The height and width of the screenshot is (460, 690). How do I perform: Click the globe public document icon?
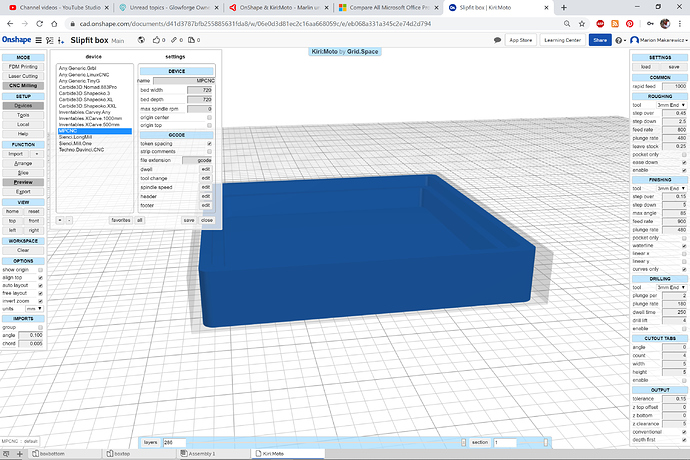pyautogui.click(x=141, y=40)
